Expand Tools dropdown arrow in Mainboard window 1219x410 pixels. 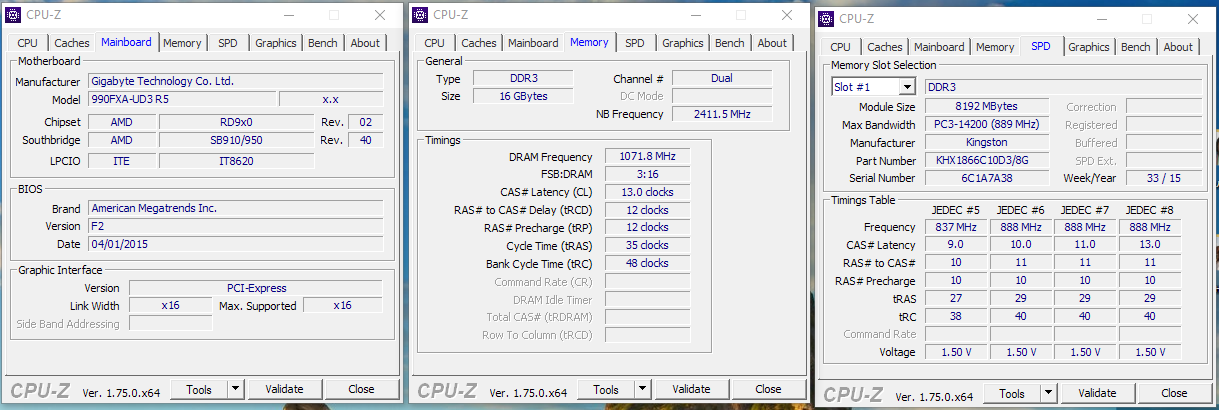(x=235, y=389)
